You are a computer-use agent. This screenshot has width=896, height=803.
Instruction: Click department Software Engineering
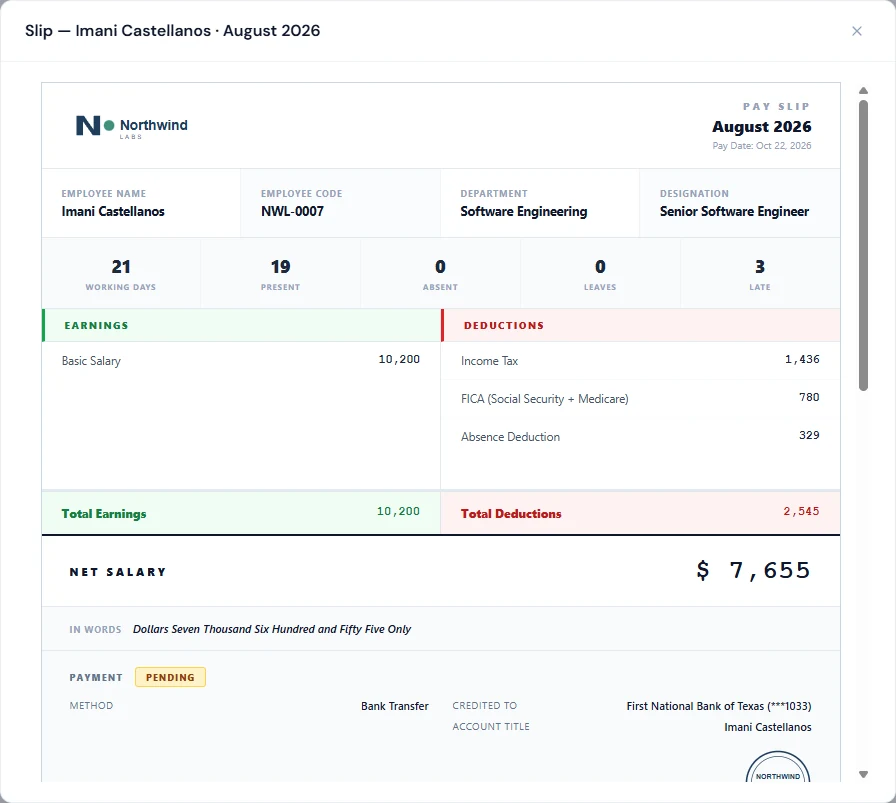(x=524, y=211)
